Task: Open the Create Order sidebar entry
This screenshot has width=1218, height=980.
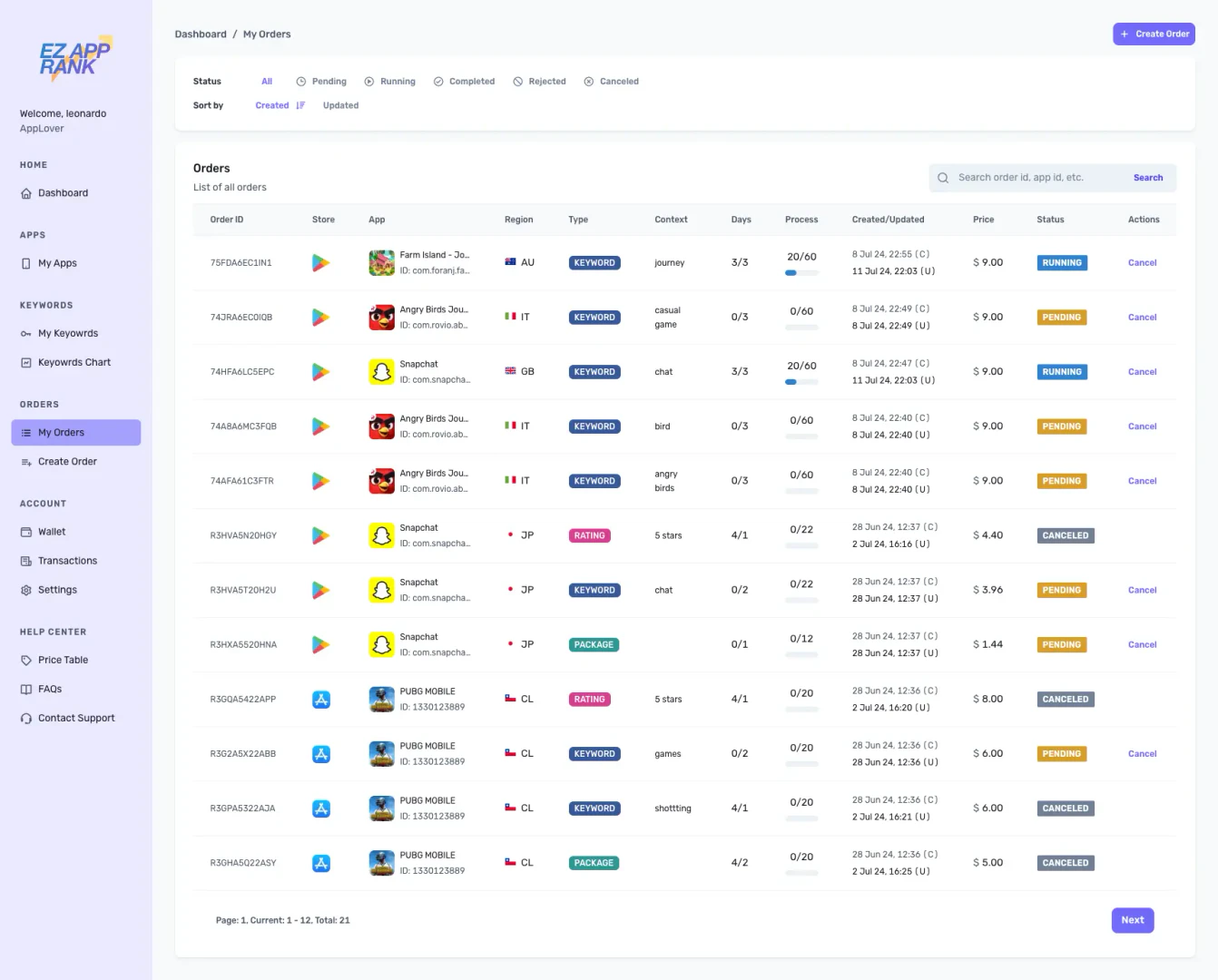Action: [x=65, y=461]
